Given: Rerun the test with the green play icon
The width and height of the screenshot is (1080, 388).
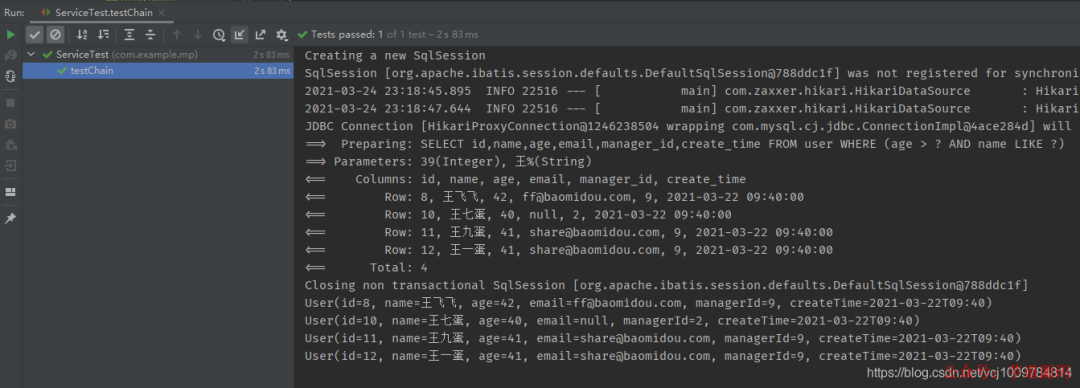Looking at the screenshot, I should [x=10, y=34].
